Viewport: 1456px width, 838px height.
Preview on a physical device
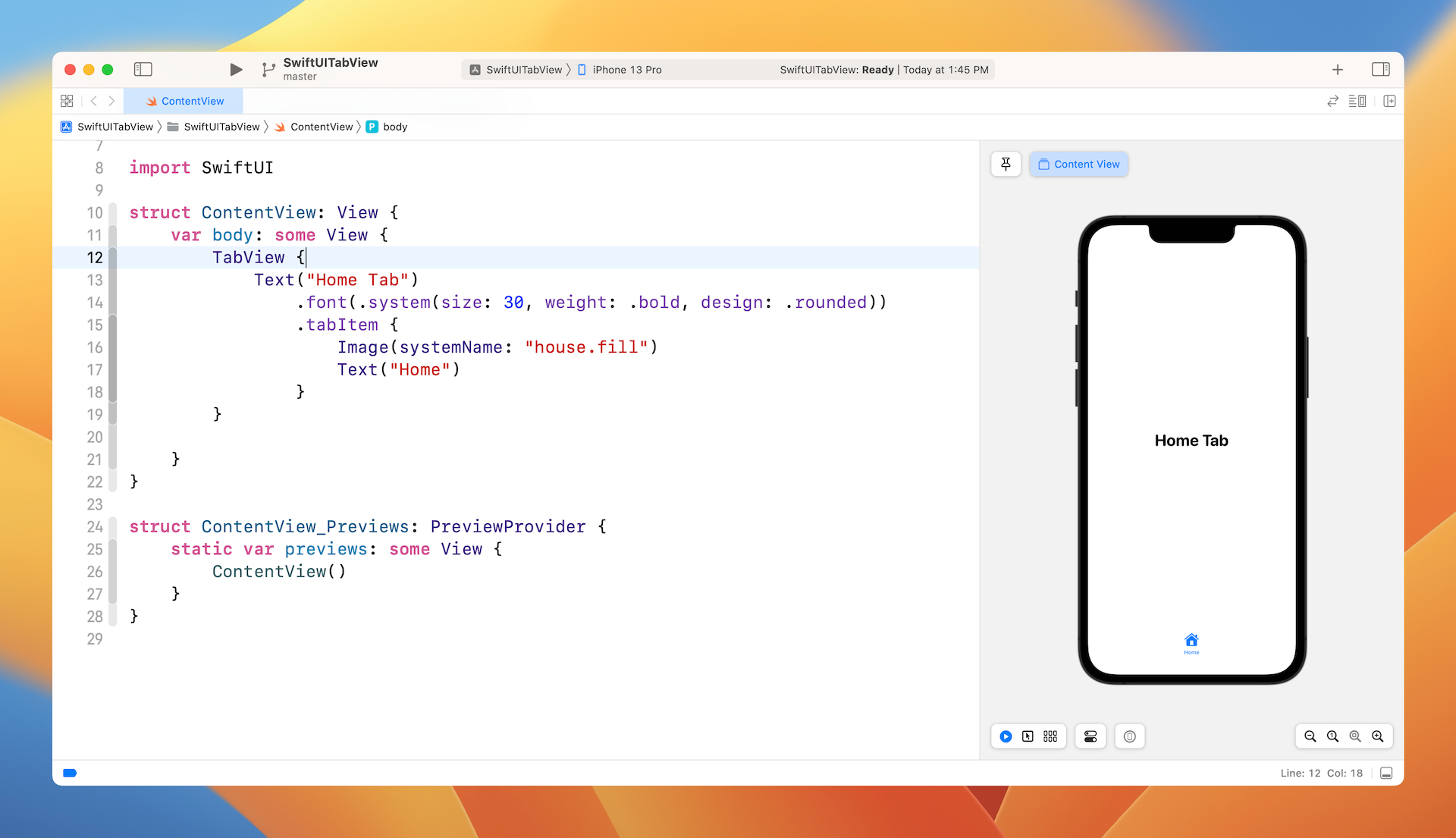[x=1129, y=736]
